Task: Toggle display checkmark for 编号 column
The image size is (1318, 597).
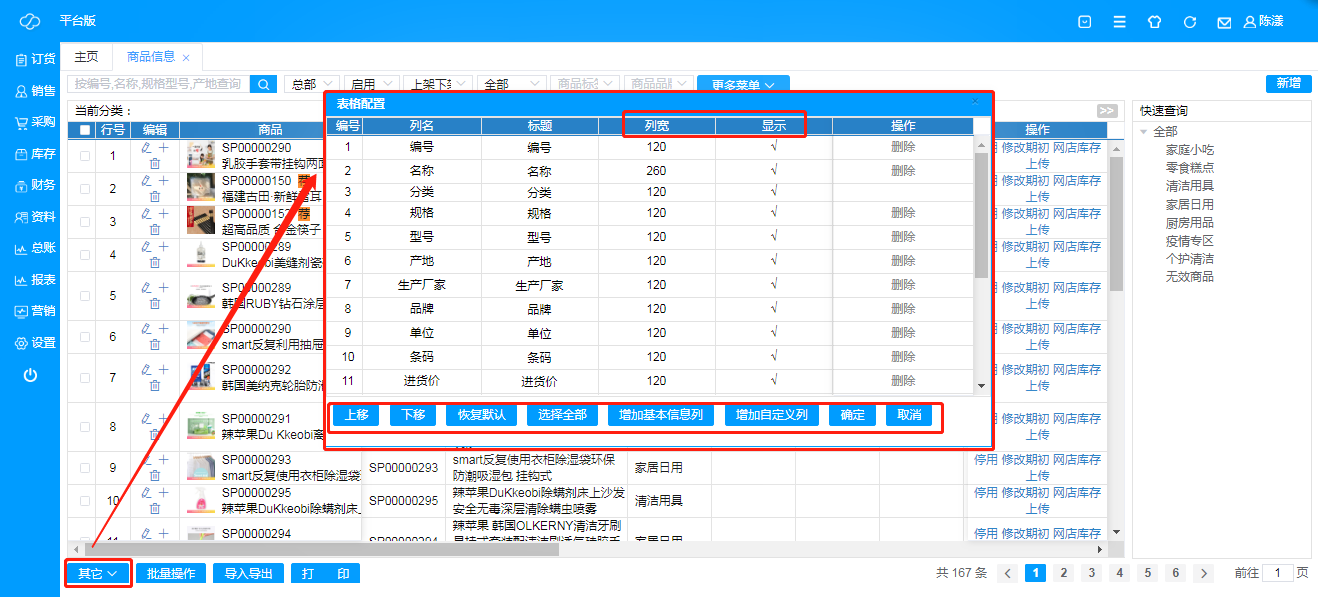Action: (x=774, y=147)
